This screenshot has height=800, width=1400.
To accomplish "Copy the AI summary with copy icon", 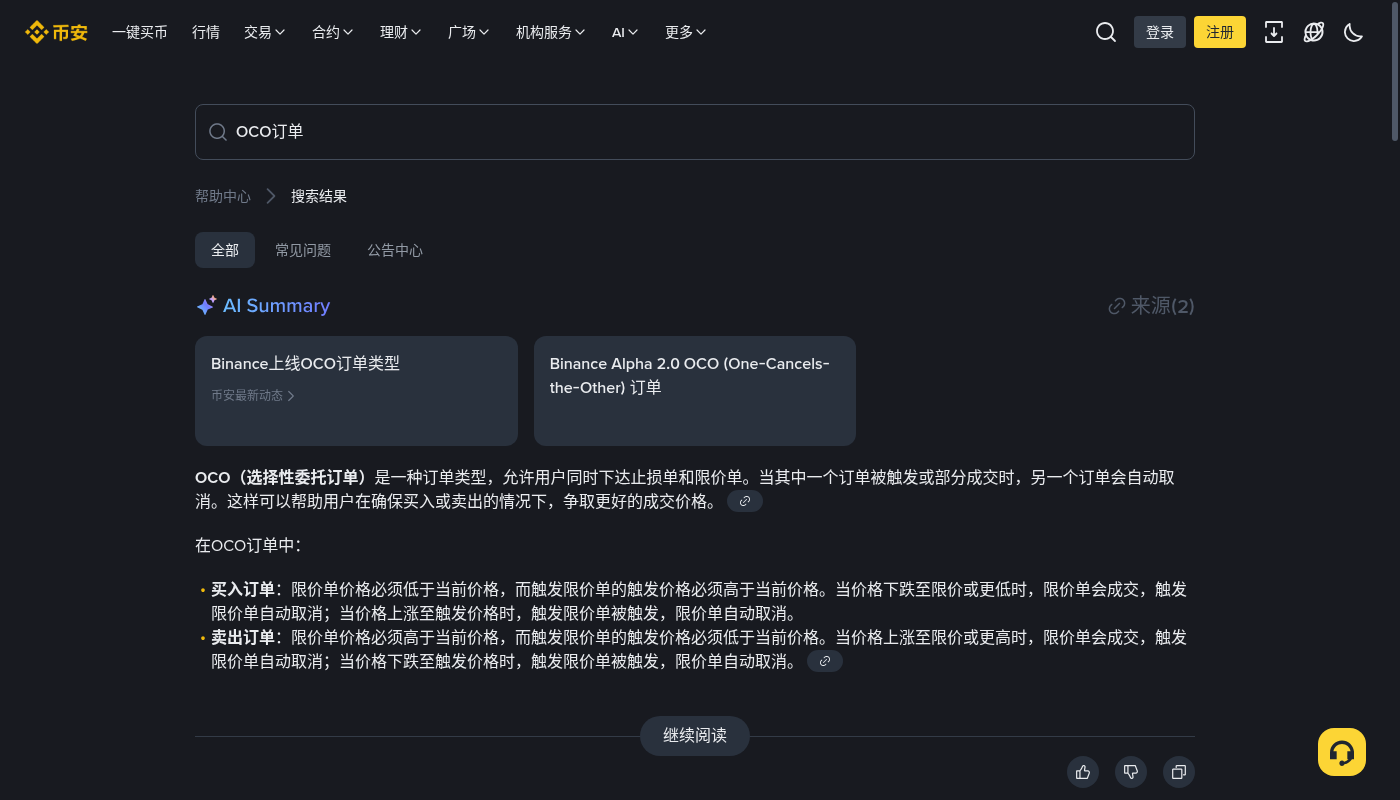I will [x=1179, y=772].
